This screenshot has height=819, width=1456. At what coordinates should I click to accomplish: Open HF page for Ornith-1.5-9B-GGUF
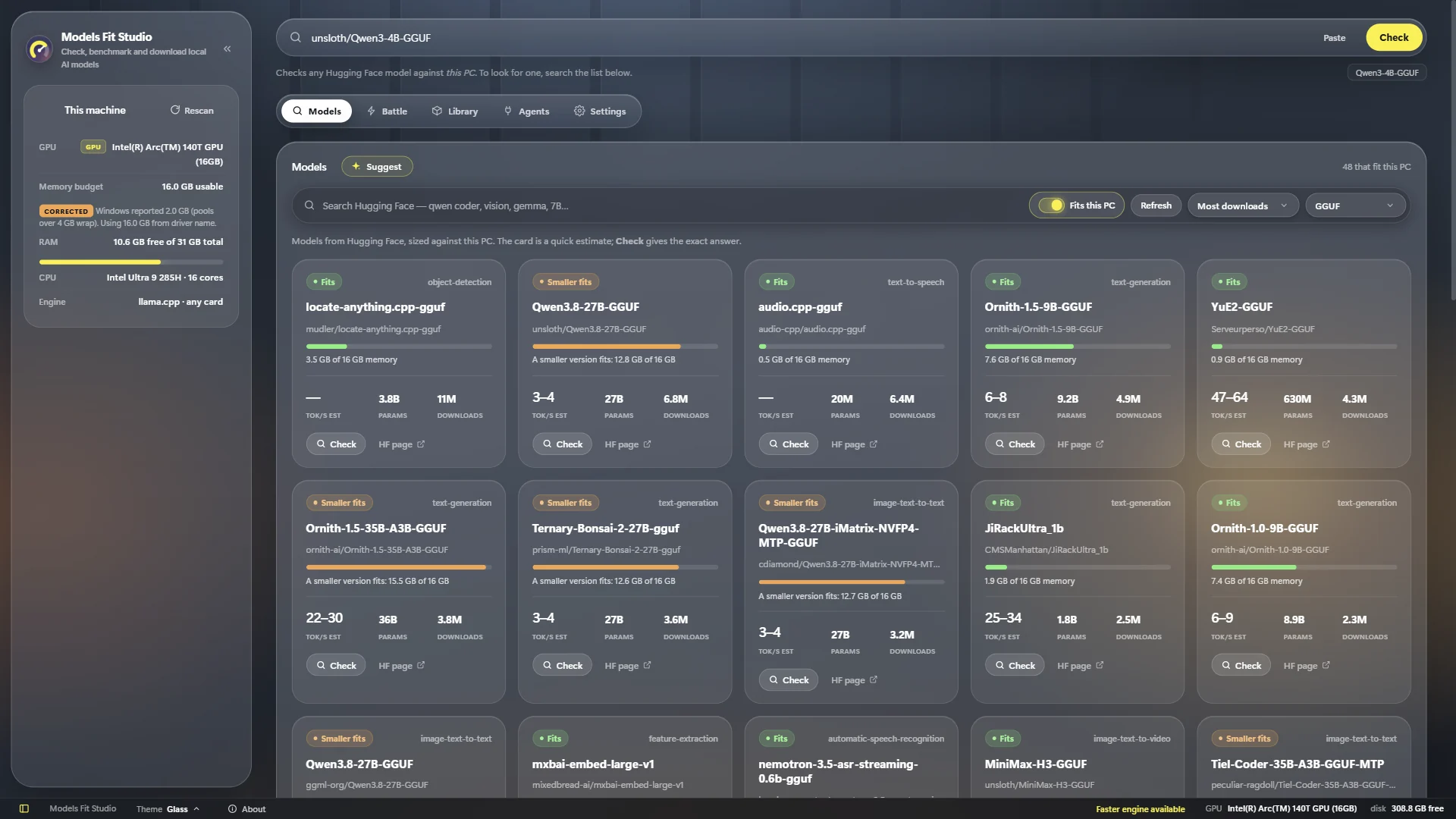pyautogui.click(x=1080, y=444)
